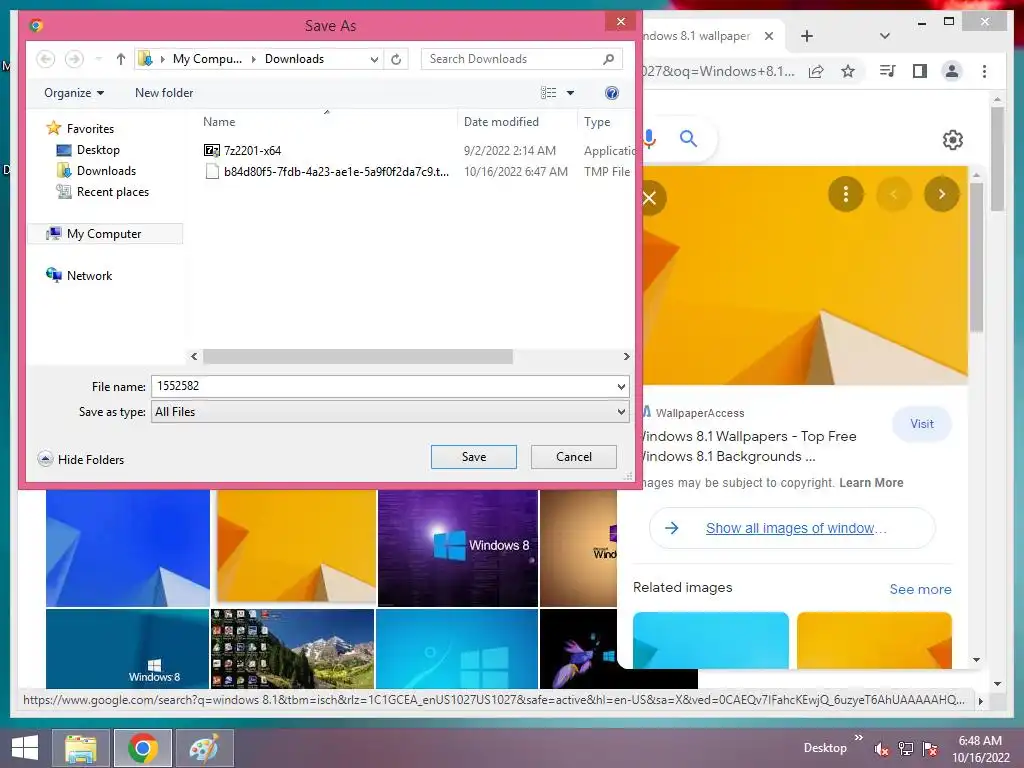
Task: Open the Start menu
Action: pyautogui.click(x=25, y=748)
